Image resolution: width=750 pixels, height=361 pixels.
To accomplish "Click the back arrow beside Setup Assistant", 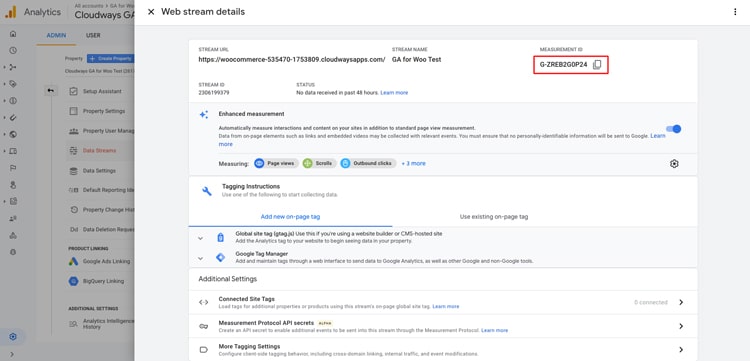I will click(x=51, y=90).
